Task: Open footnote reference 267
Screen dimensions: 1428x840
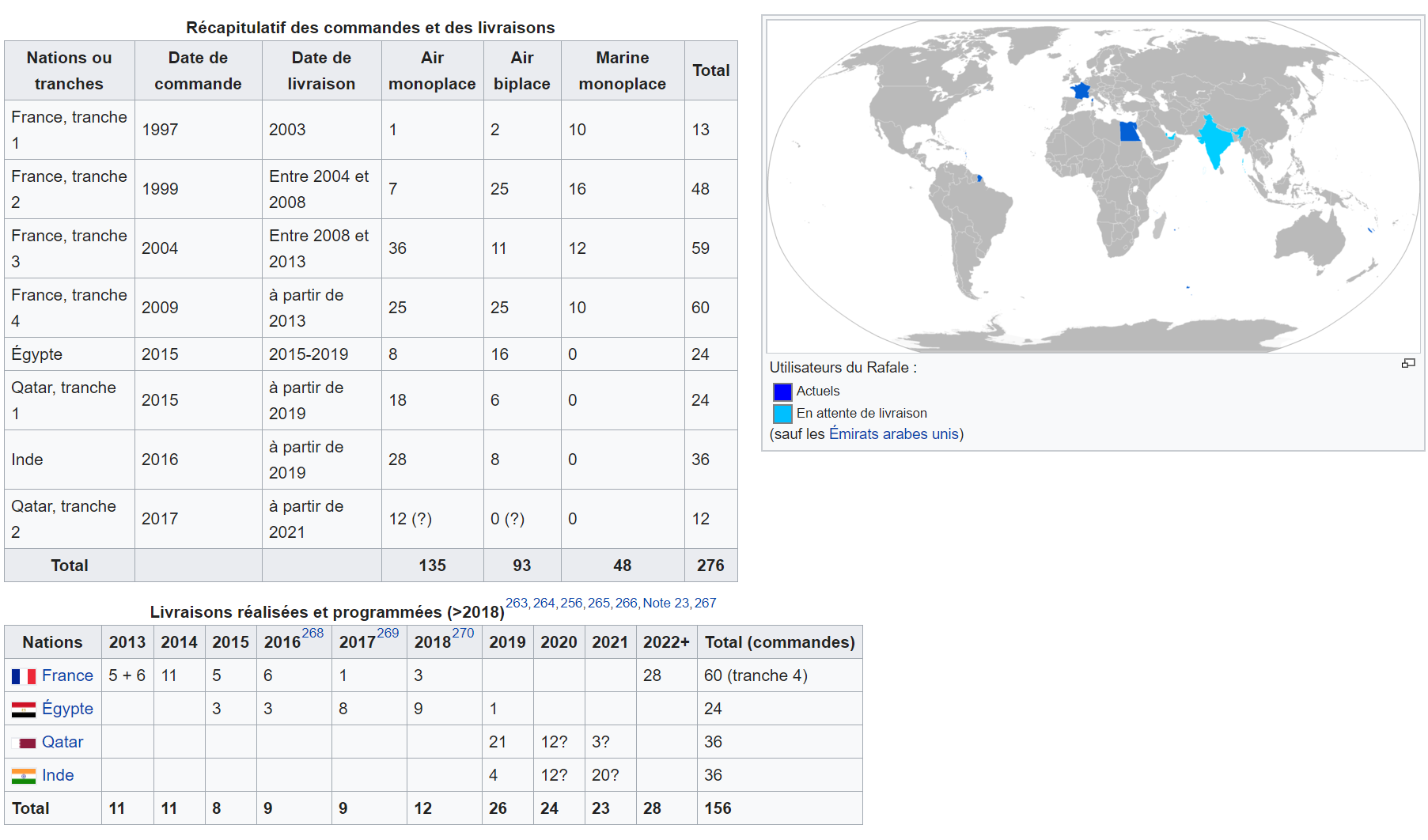Action: pos(706,603)
